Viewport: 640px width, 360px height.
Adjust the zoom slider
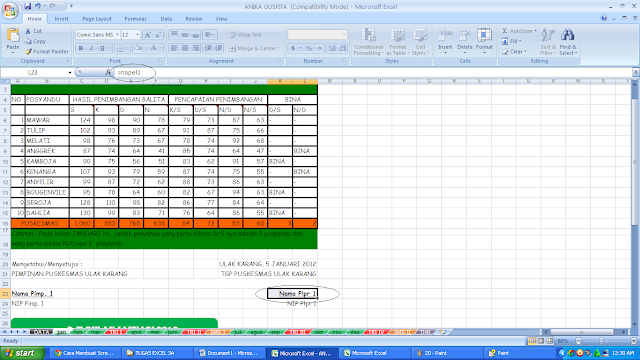pos(602,340)
